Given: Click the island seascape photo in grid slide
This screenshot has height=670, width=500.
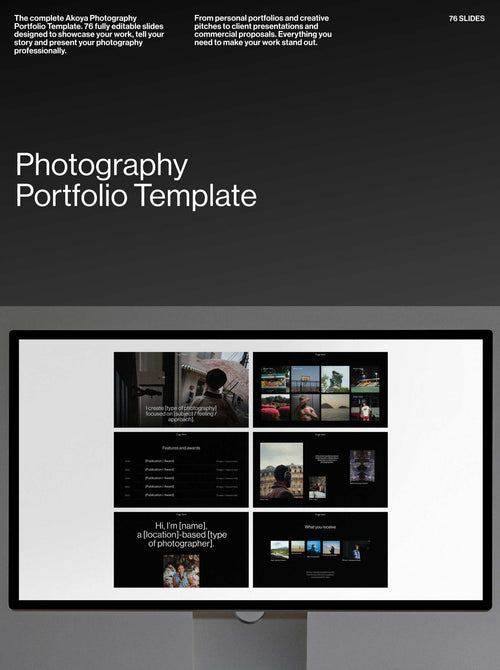Looking at the screenshot, I should tap(335, 407).
